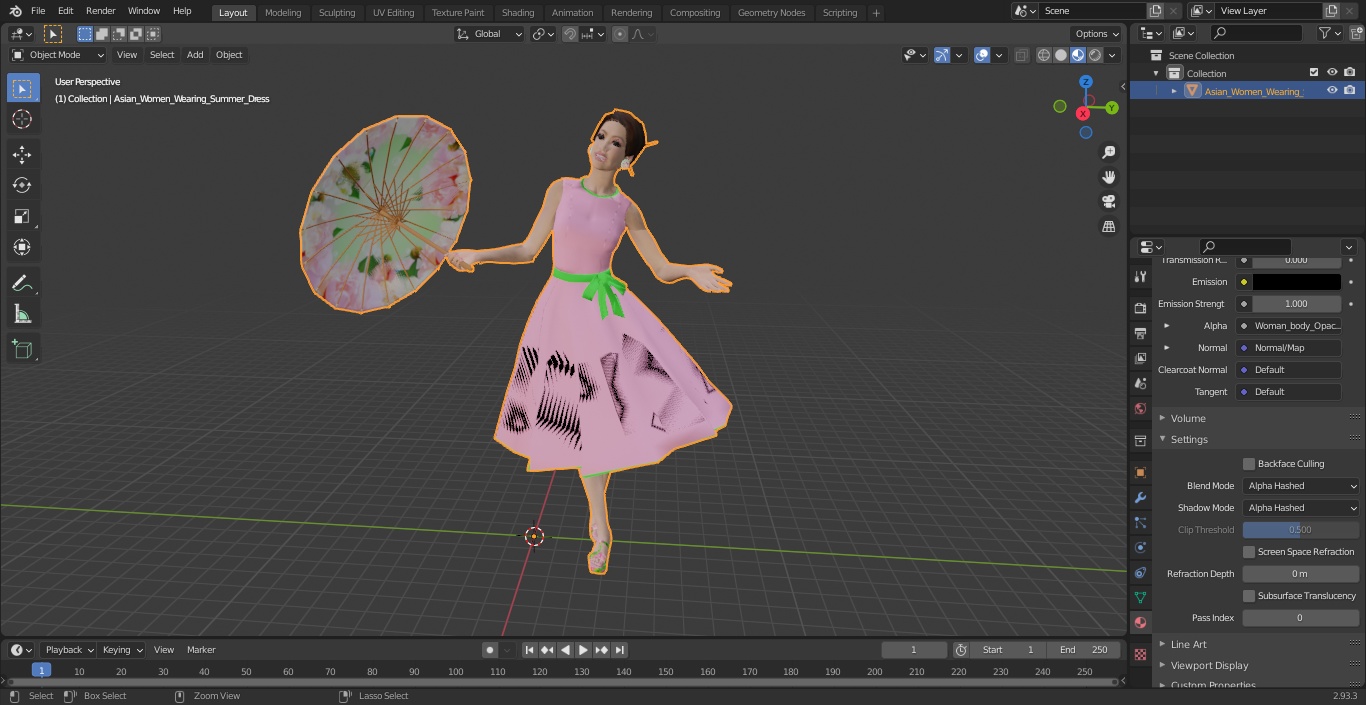Select the Measure tool
The image size is (1366, 705).
[x=22, y=314]
